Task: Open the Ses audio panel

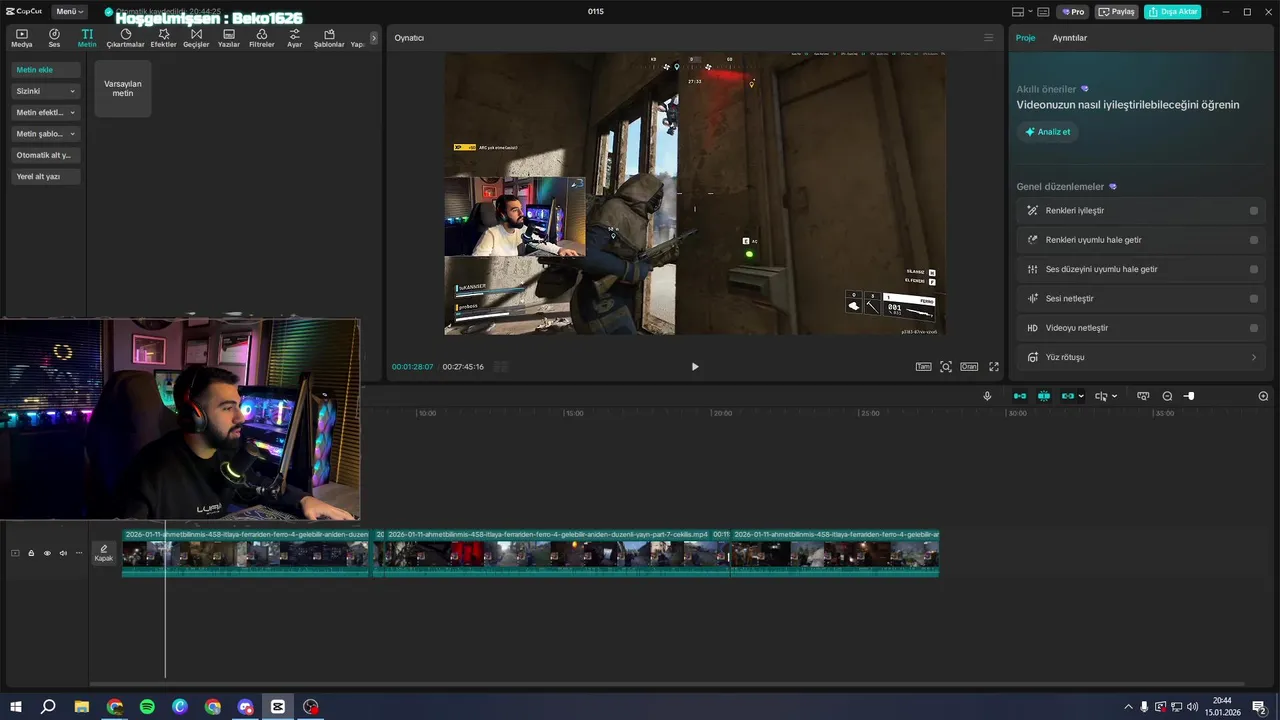Action: pyautogui.click(x=54, y=38)
